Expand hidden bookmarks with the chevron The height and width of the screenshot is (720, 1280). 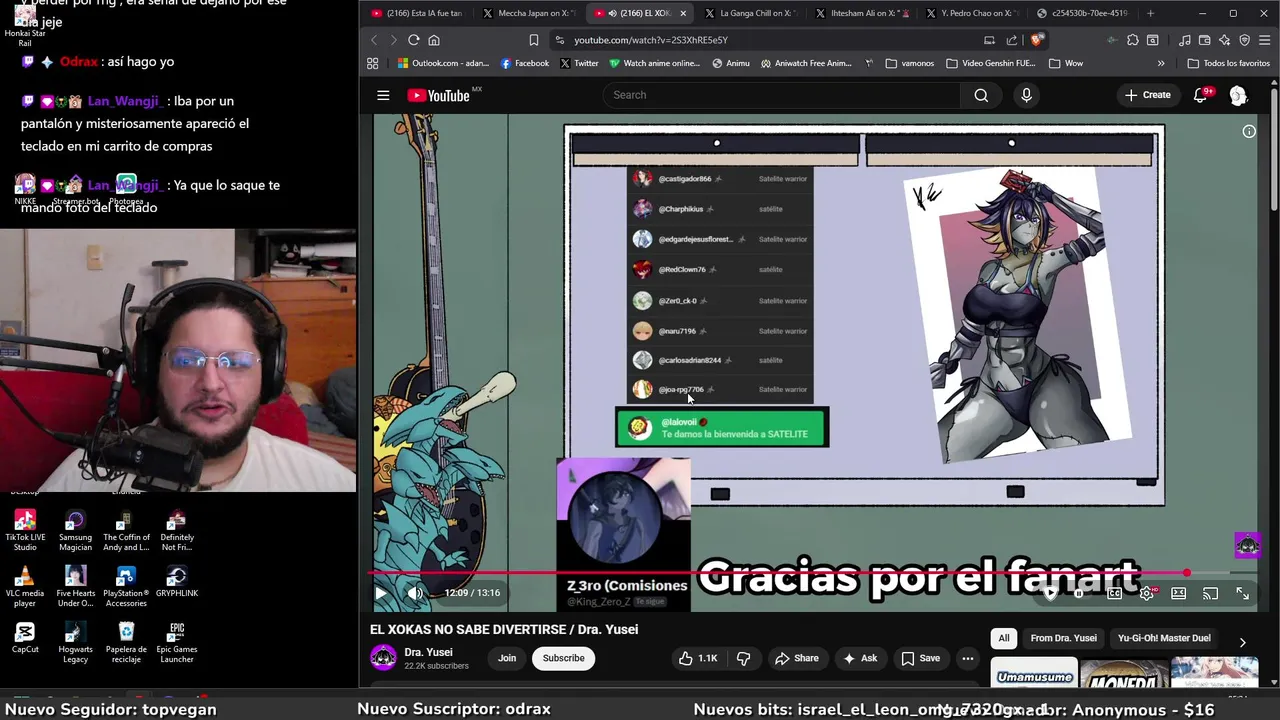click(1161, 63)
